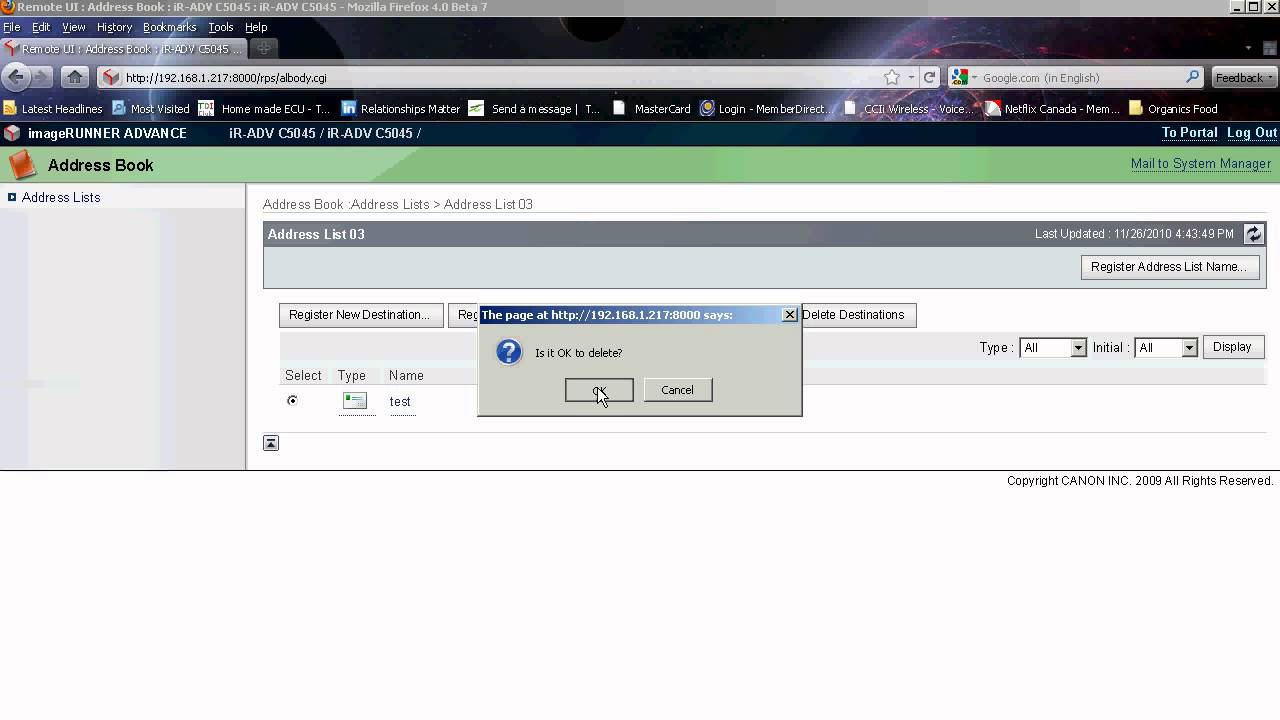1280x720 pixels.
Task: Click the imageRUNNER ADVANCE logo icon
Action: pos(12,133)
